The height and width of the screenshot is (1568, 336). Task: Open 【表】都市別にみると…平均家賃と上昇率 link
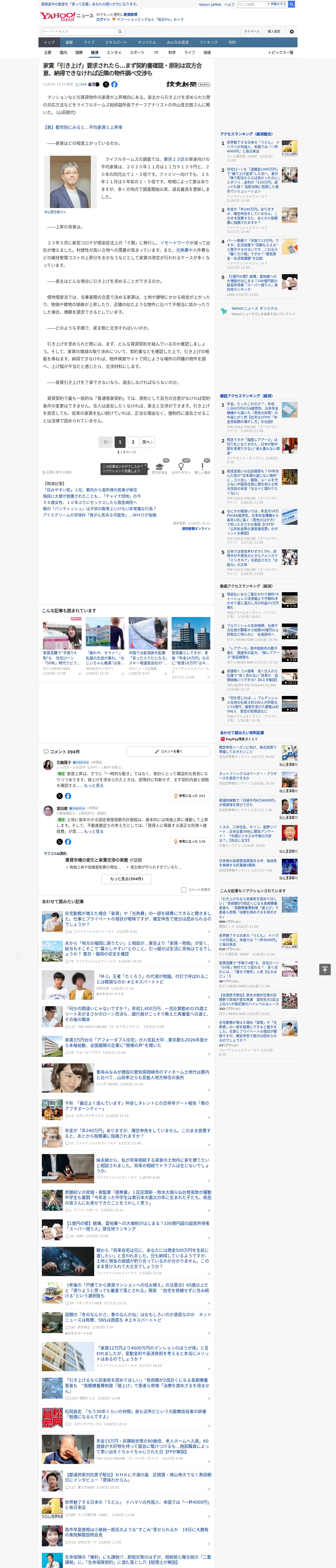pyautogui.click(x=83, y=127)
